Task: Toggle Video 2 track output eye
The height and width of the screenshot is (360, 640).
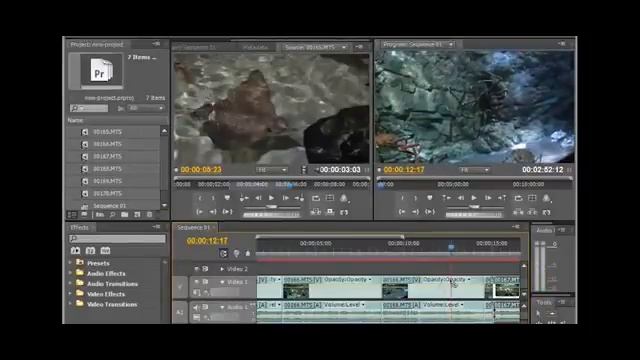Action: (197, 269)
